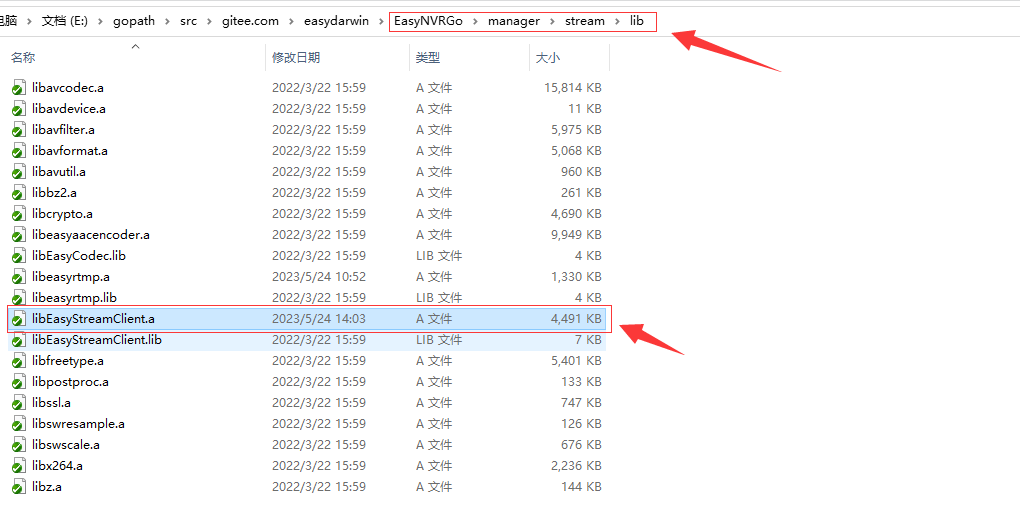The height and width of the screenshot is (518, 1020).
Task: Navigate to gitee.com folder in address bar
Action: [x=250, y=21]
